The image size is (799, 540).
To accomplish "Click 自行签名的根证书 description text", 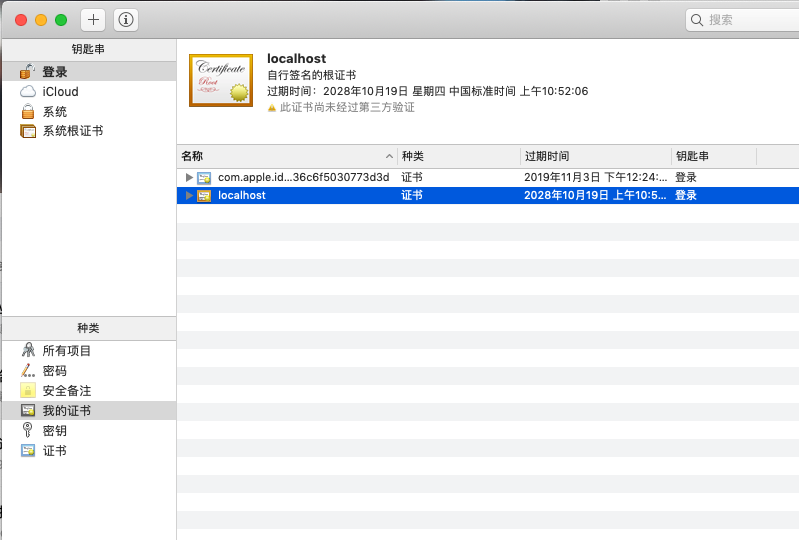I will coord(312,75).
